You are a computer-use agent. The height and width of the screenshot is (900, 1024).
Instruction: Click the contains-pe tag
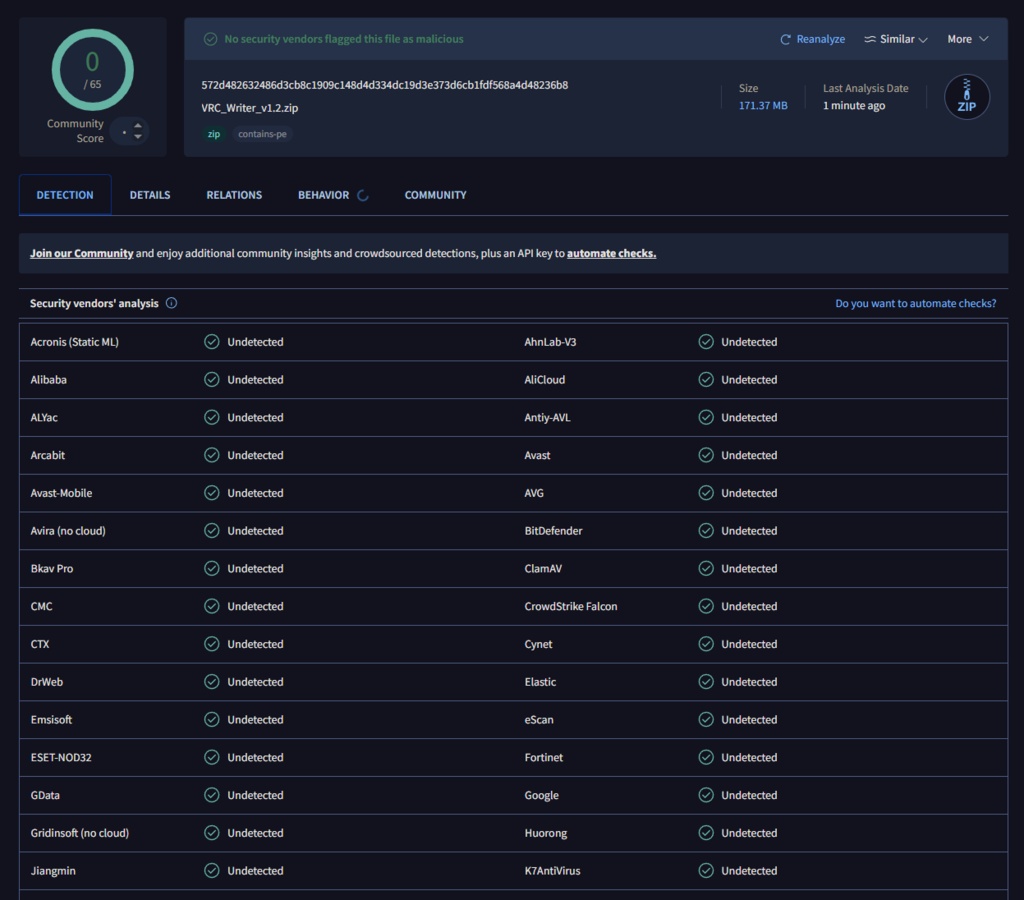click(x=262, y=134)
